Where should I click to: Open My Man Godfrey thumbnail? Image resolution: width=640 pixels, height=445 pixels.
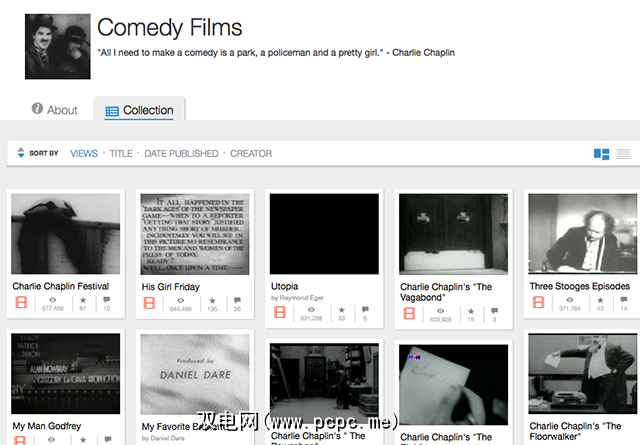click(66, 374)
